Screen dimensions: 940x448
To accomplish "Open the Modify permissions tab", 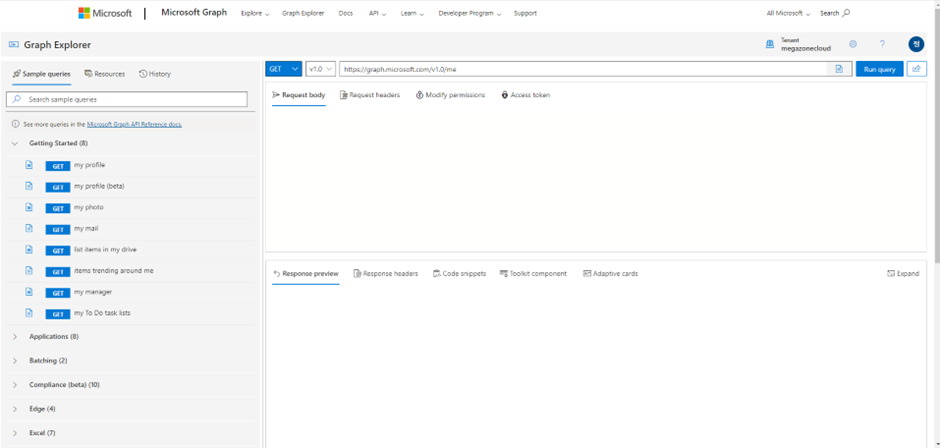I will click(x=450, y=95).
